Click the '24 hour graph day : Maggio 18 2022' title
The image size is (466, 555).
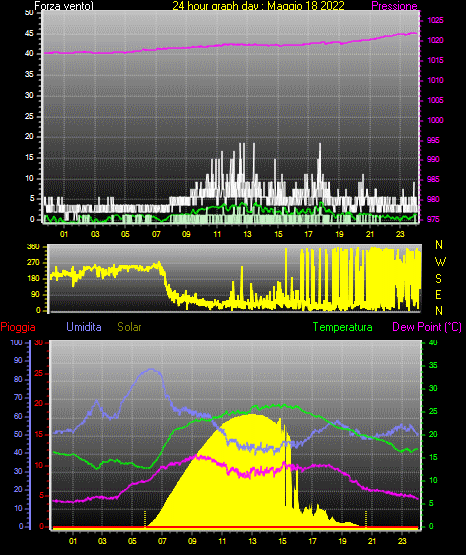coord(258,6)
